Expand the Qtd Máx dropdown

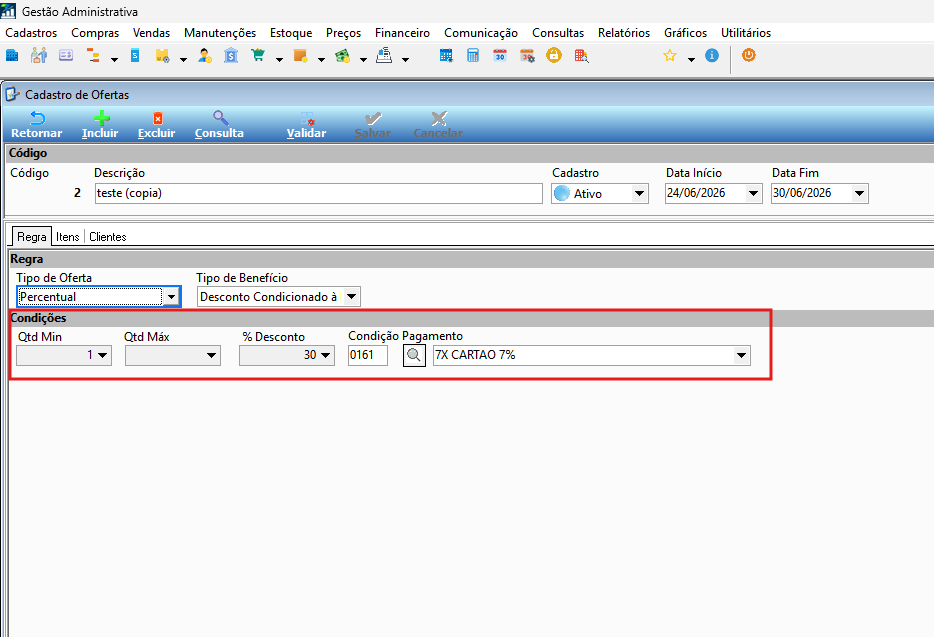211,356
